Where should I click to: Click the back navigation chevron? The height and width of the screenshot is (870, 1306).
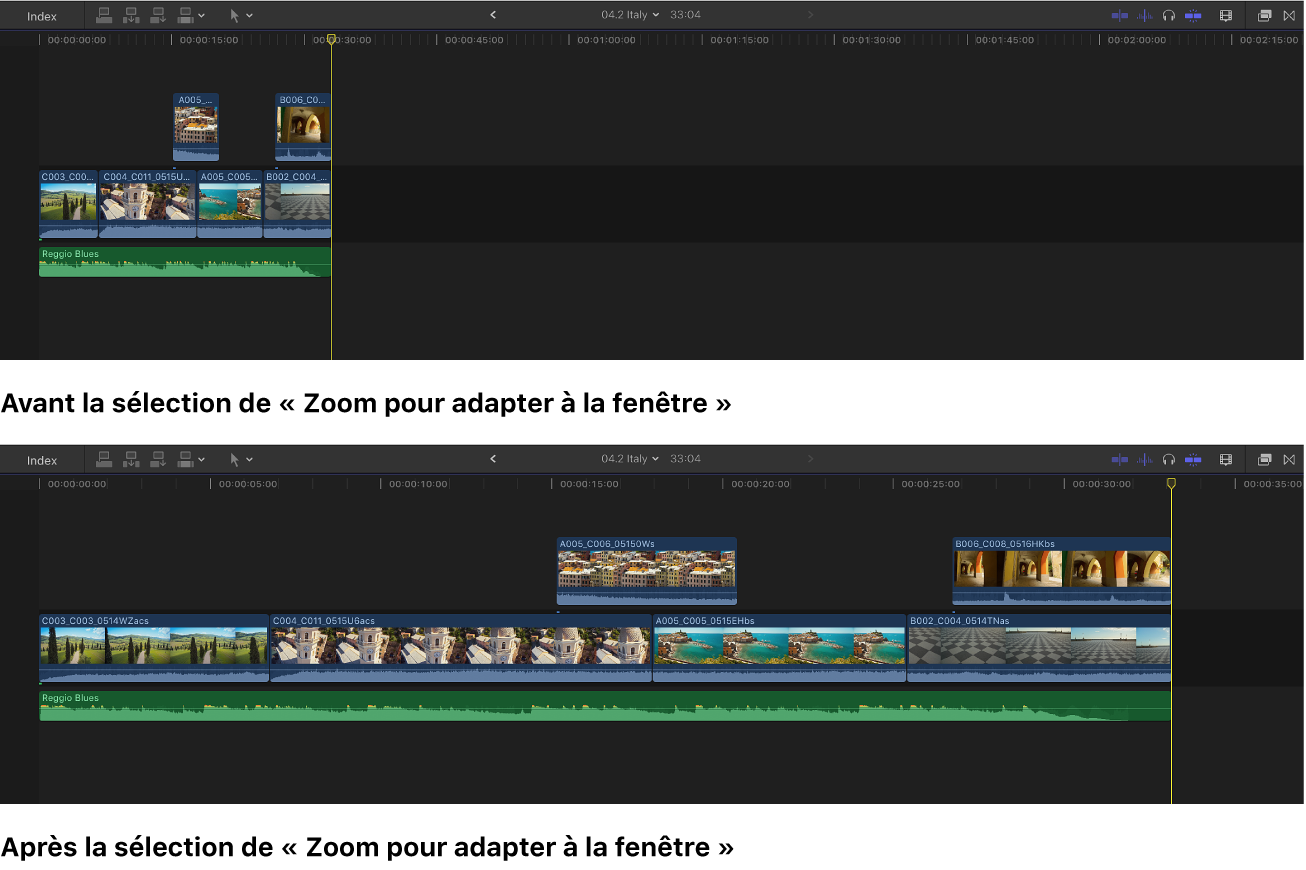[x=492, y=14]
